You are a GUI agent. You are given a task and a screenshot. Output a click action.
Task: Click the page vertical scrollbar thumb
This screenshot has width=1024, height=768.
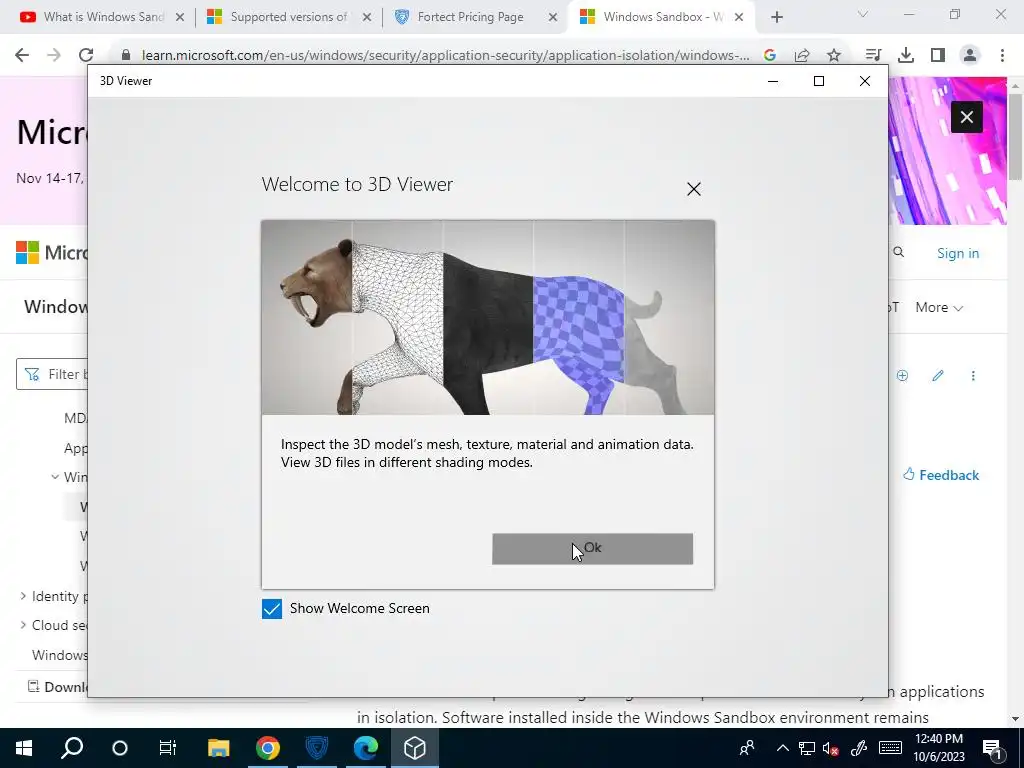coord(1015,137)
